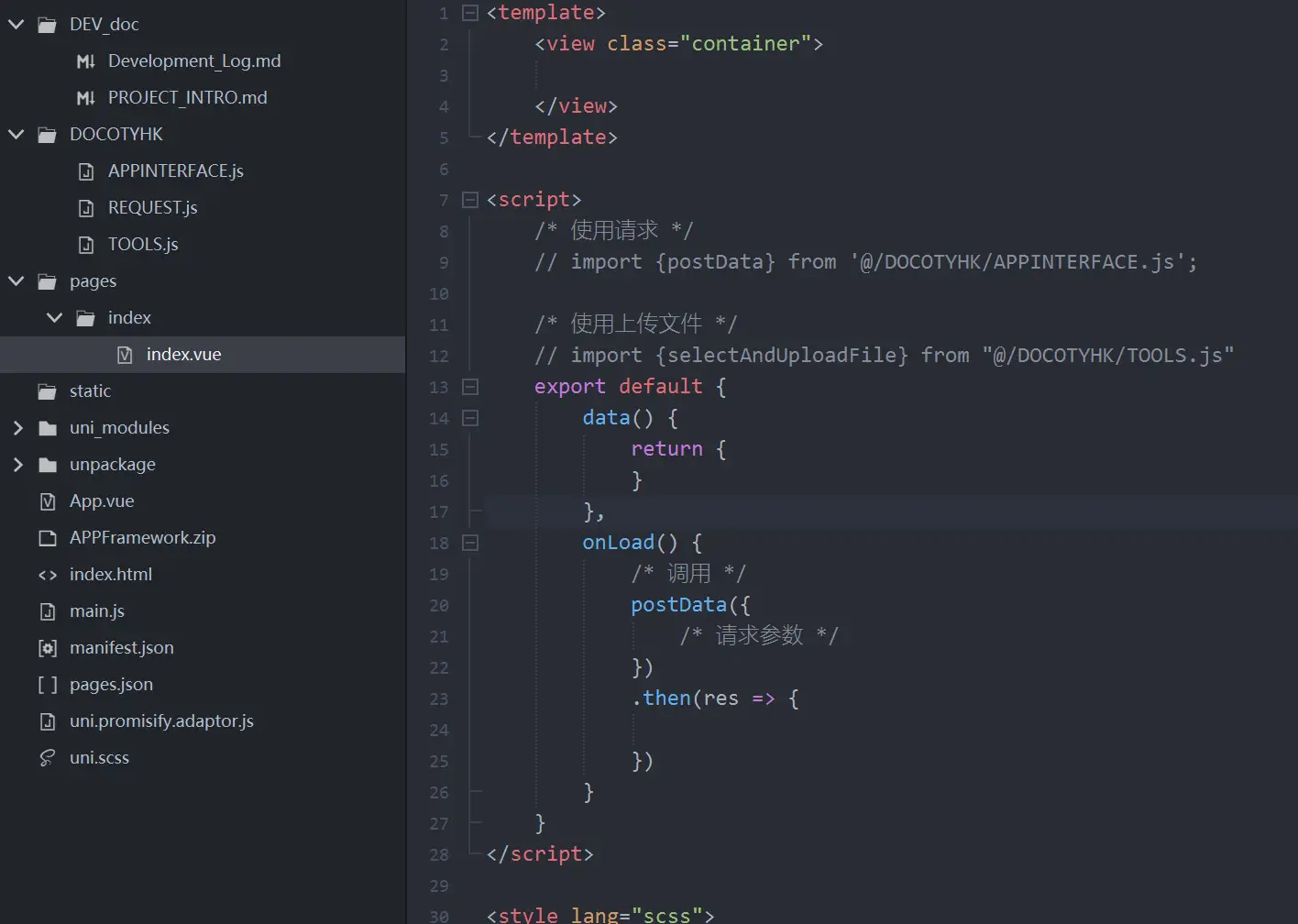Click the SCSS icon beside uni.scss
The width and height of the screenshot is (1298, 924).
pyautogui.click(x=48, y=758)
